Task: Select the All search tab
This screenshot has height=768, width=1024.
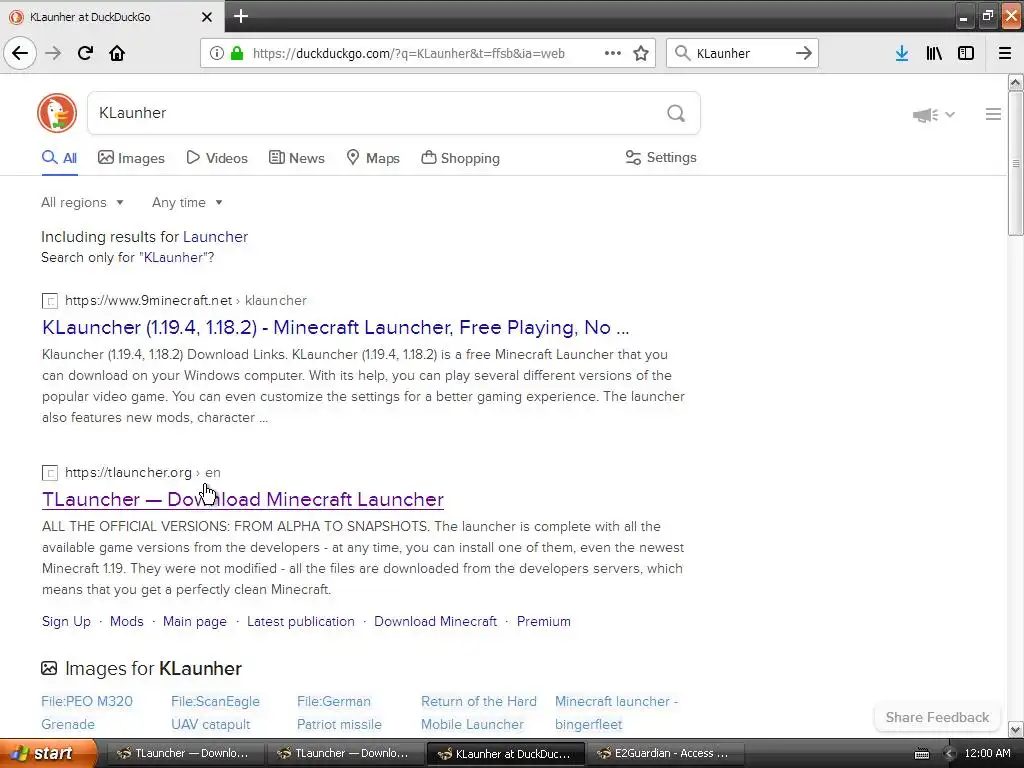Action: (59, 158)
